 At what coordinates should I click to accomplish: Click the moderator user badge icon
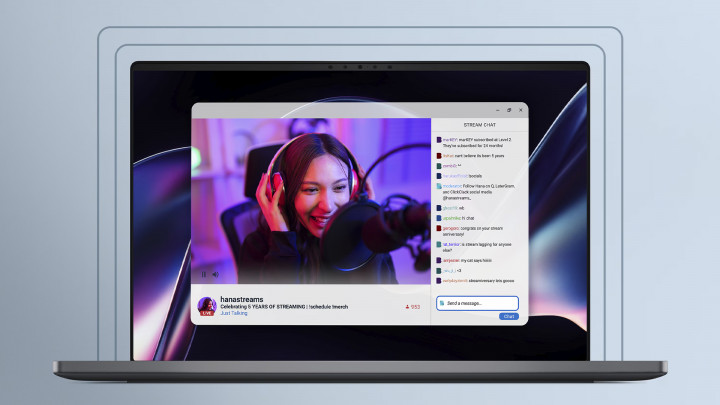coord(439,185)
